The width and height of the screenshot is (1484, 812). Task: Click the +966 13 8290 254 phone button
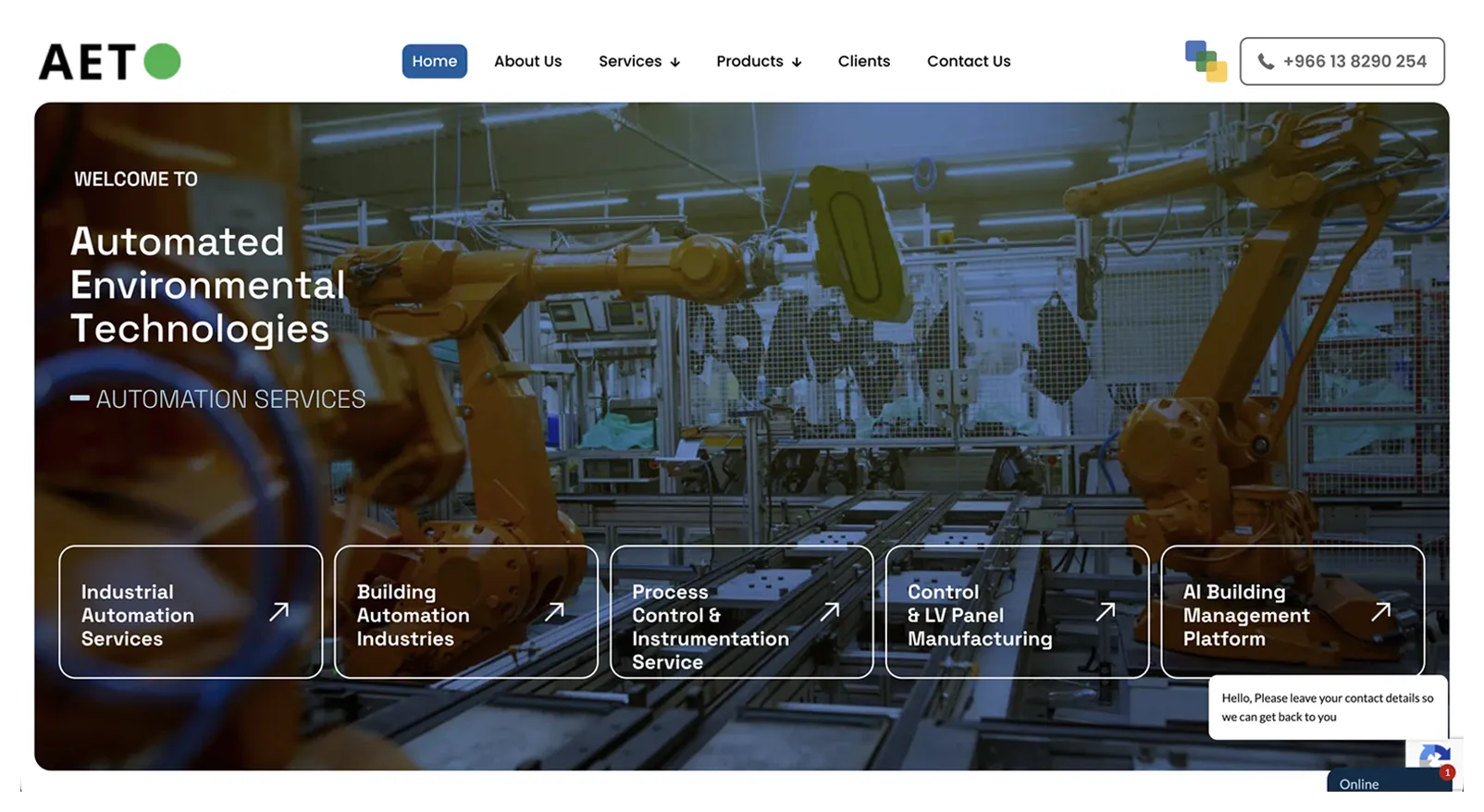[x=1342, y=61]
